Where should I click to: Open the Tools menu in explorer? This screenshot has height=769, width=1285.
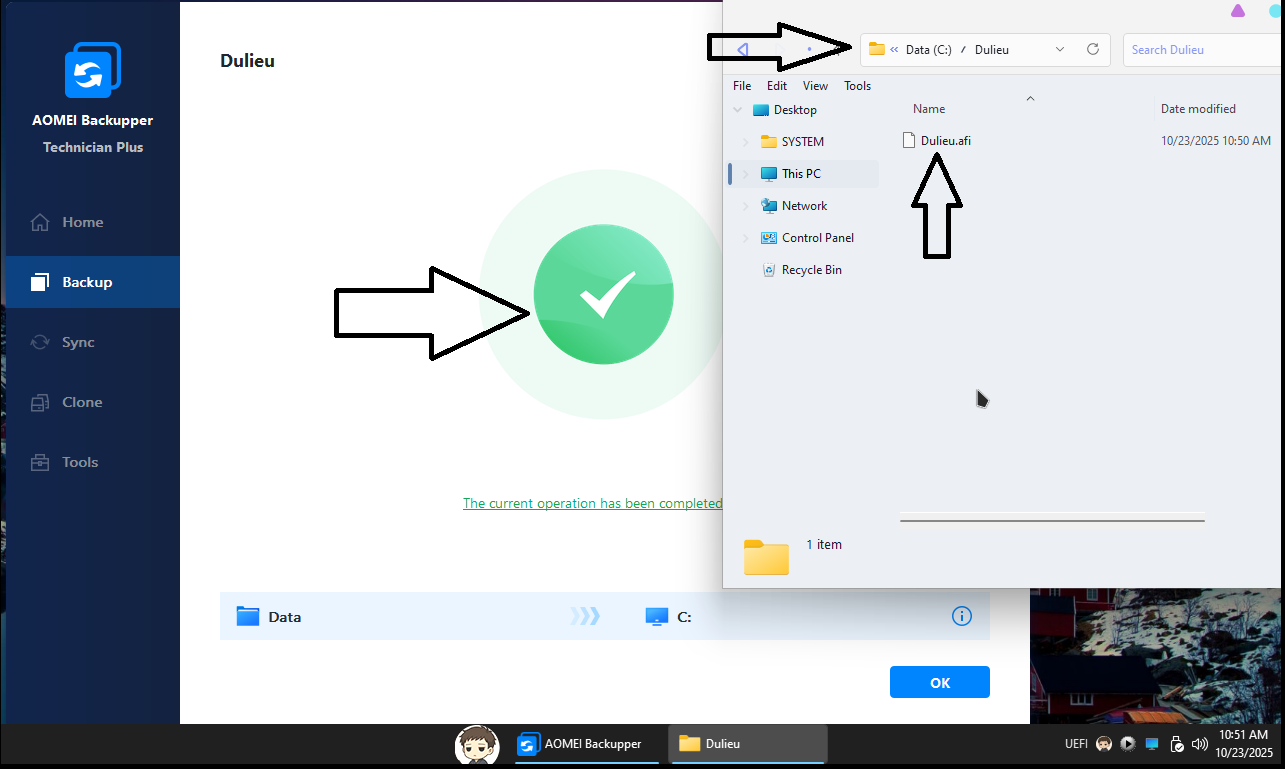click(857, 86)
